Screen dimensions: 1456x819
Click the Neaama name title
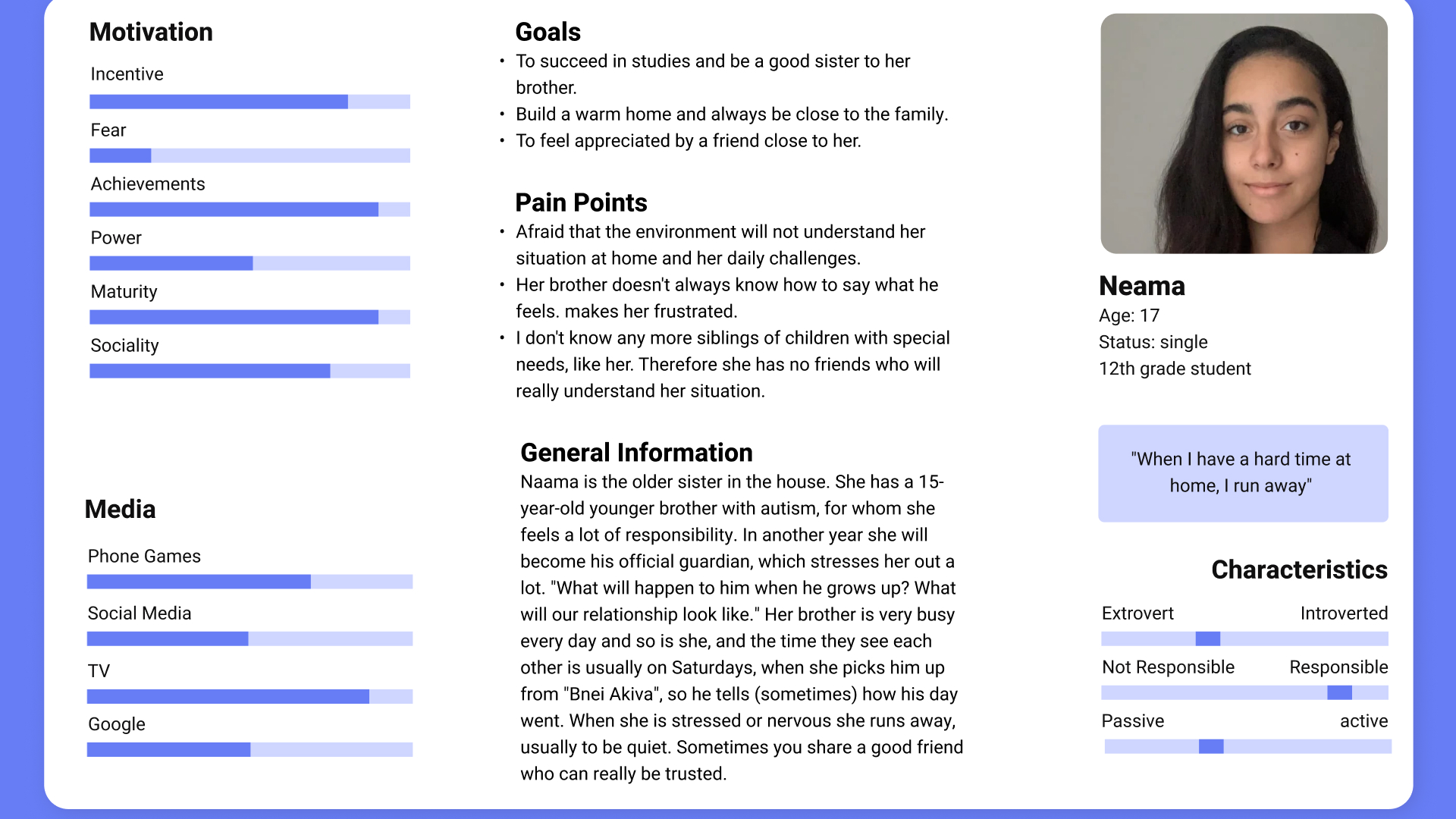(x=1142, y=286)
